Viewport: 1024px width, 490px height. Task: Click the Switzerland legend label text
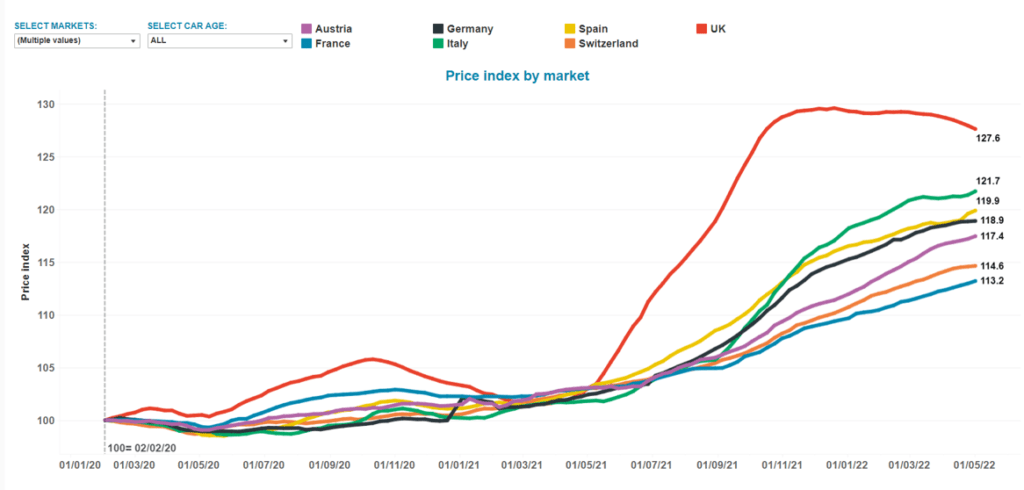point(609,44)
